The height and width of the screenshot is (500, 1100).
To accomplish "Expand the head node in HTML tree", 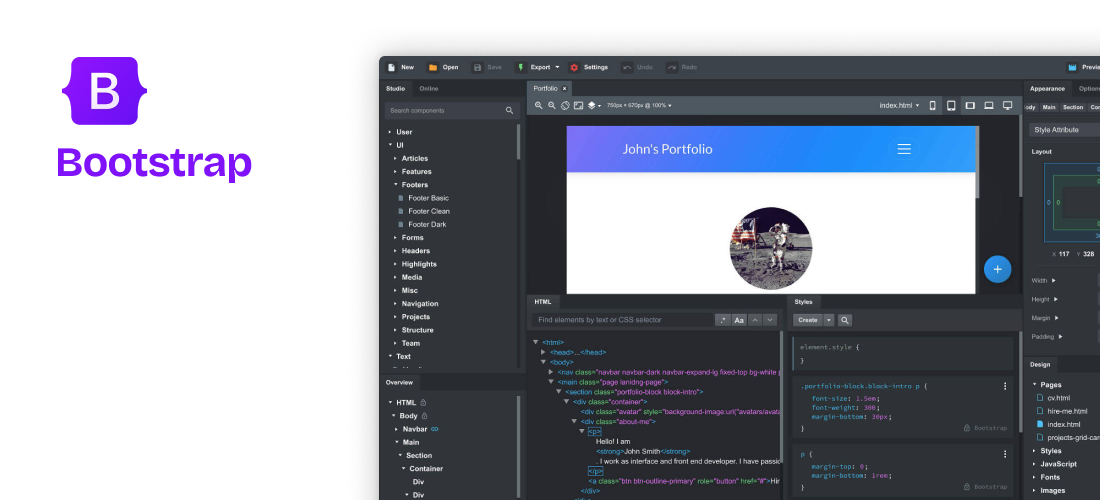I will click(x=543, y=352).
